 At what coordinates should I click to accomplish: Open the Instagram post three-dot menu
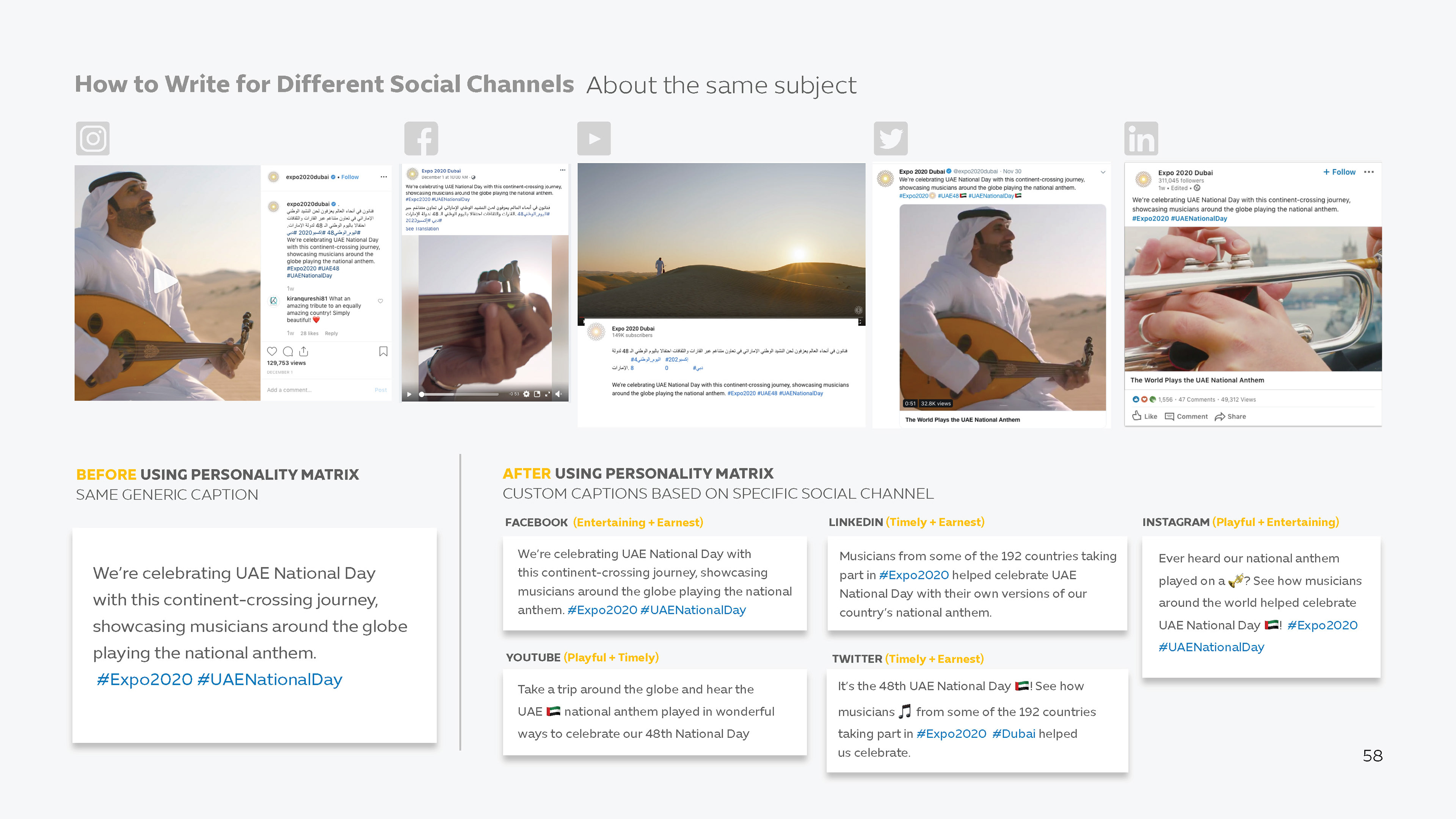point(384,177)
